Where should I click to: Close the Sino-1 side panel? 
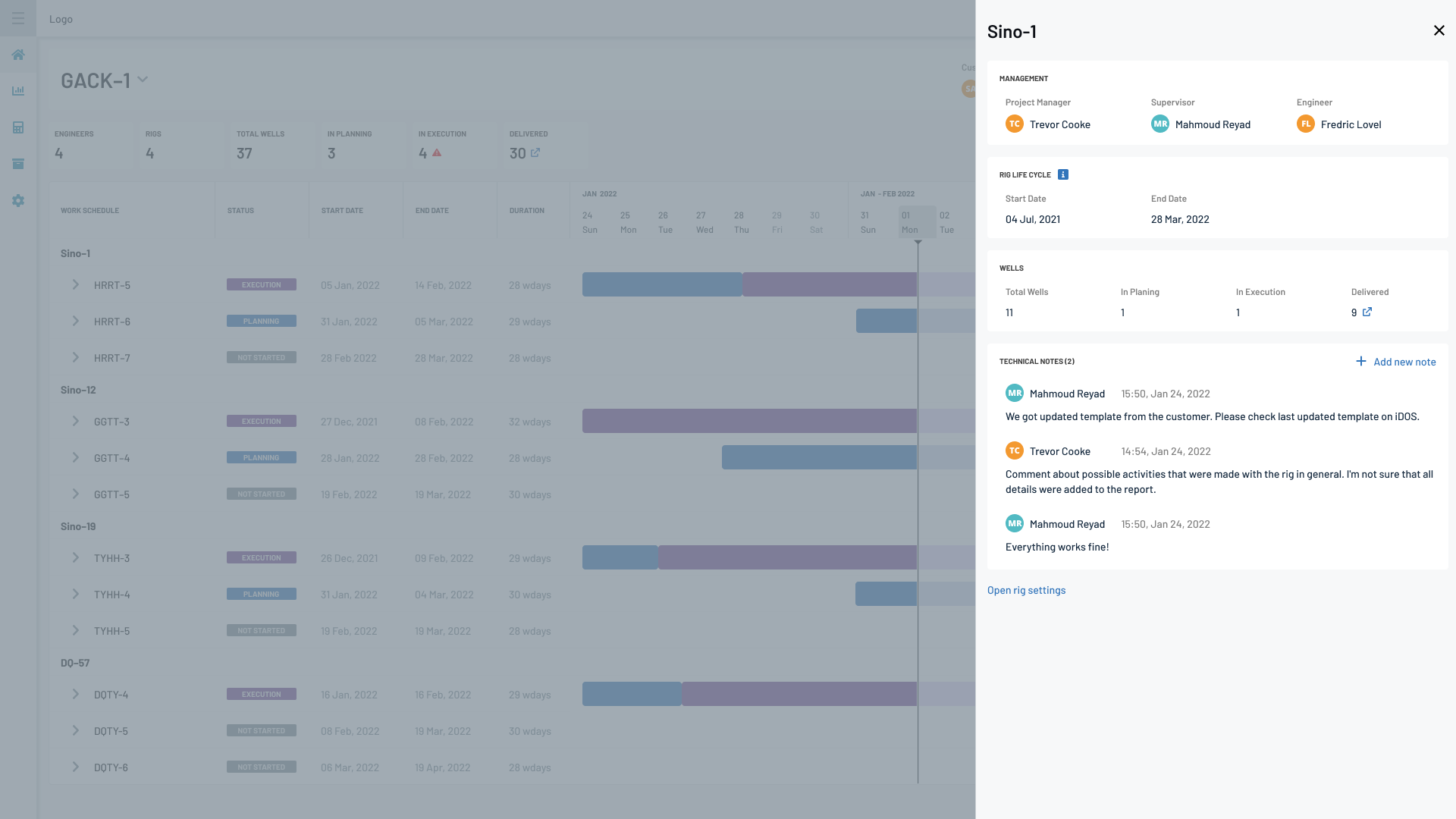[x=1439, y=30]
